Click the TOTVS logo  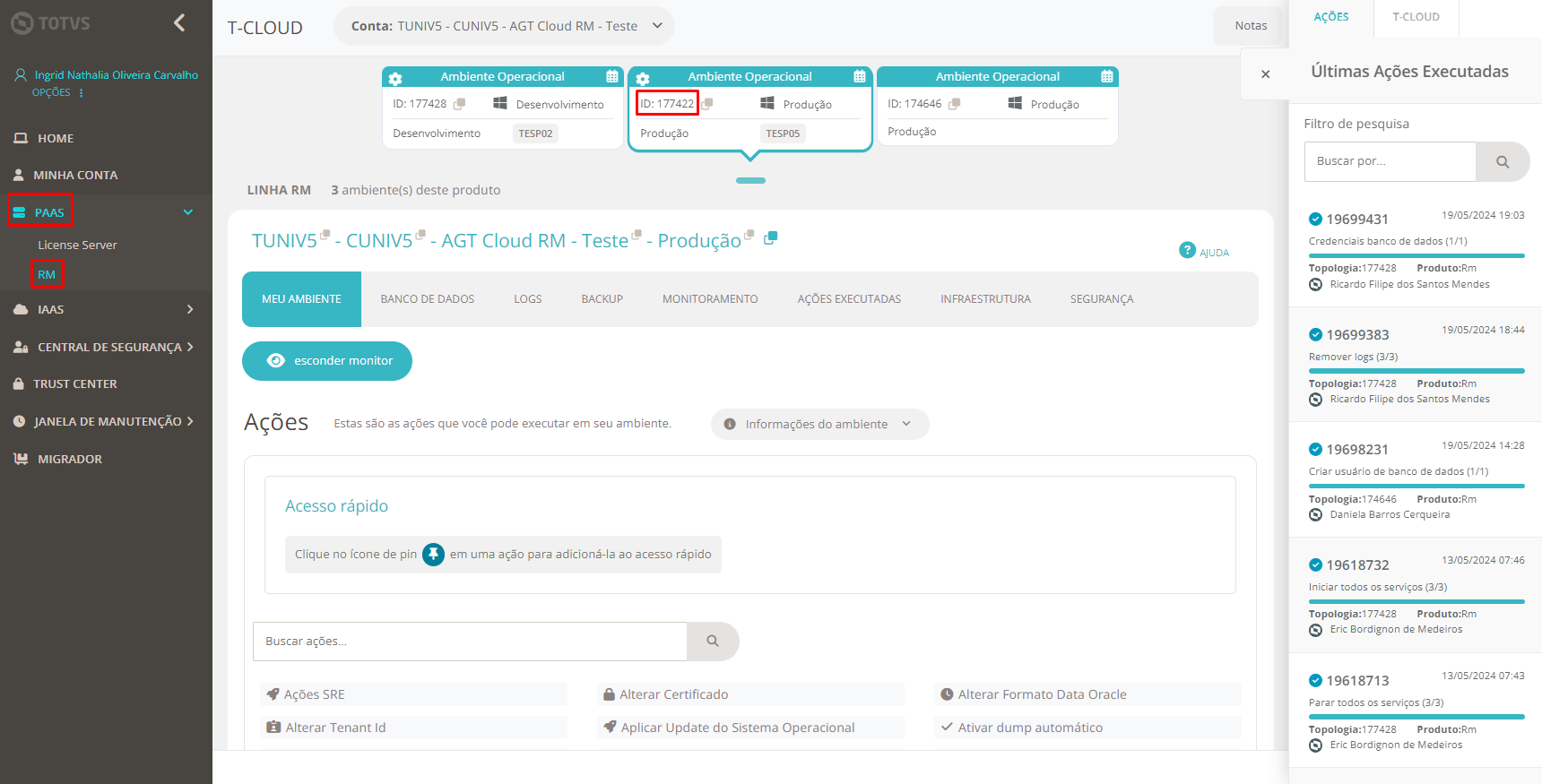[50, 23]
